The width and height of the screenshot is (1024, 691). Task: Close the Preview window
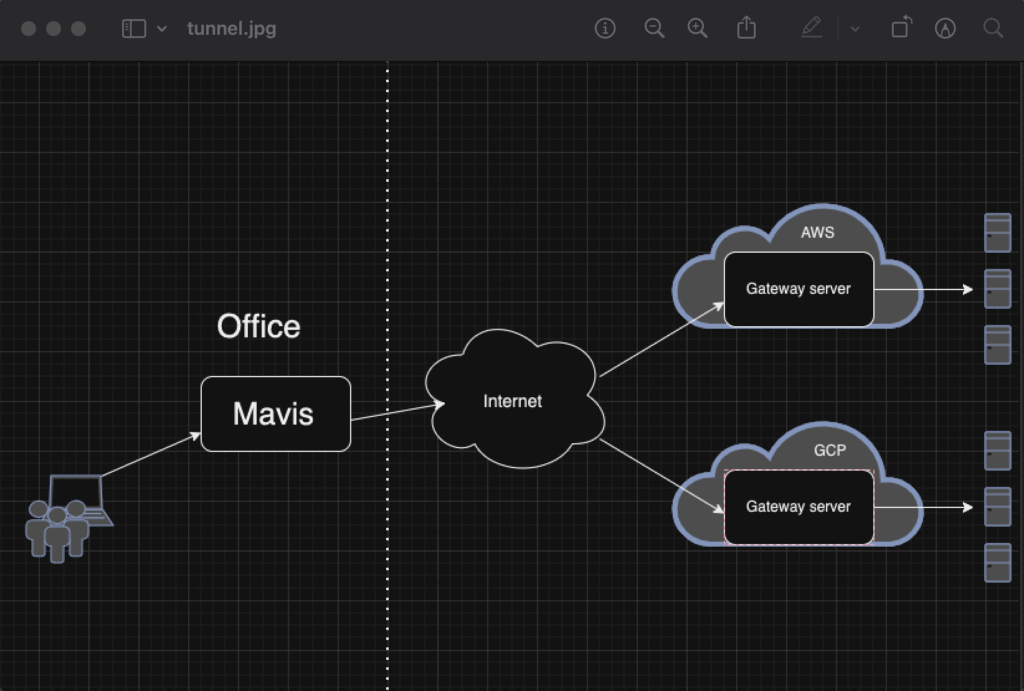click(28, 29)
